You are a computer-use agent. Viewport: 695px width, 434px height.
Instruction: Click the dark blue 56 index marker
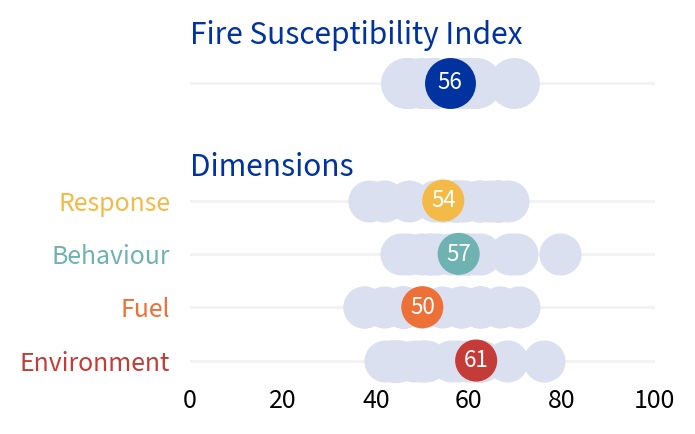click(450, 82)
